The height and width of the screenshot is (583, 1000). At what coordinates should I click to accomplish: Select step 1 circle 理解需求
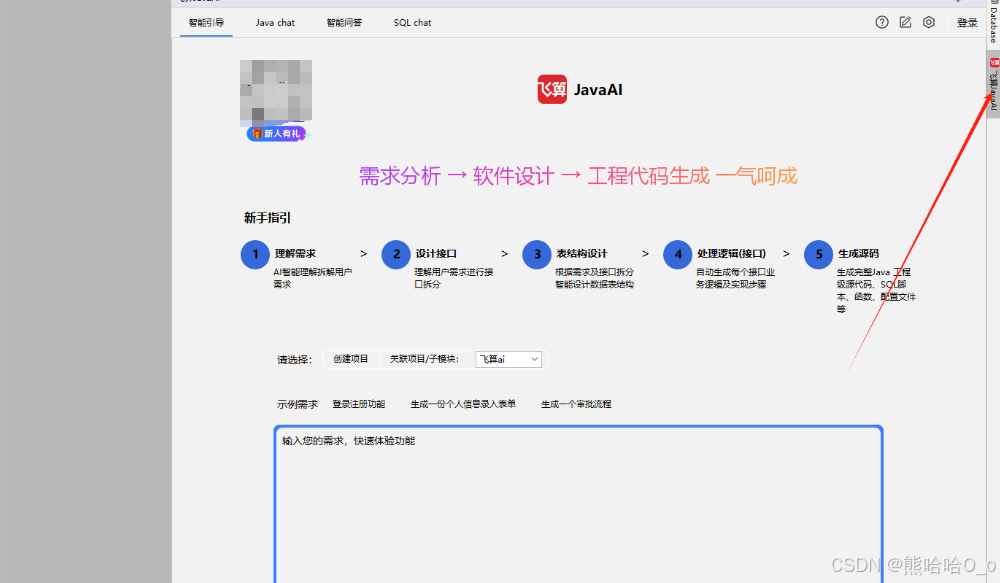tap(255, 255)
